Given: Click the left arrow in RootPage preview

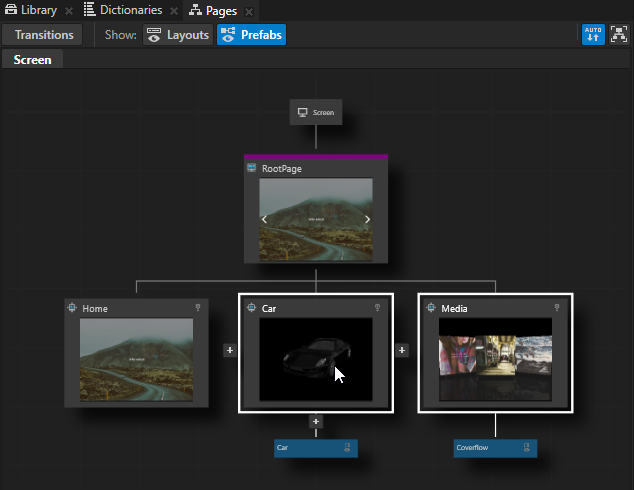Looking at the screenshot, I should 264,219.
